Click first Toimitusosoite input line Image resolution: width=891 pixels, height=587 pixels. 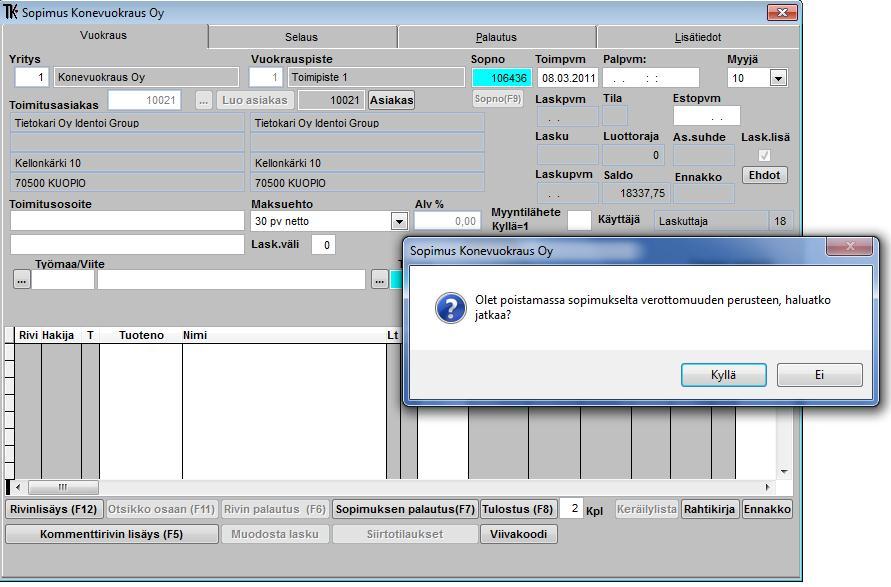click(x=127, y=221)
